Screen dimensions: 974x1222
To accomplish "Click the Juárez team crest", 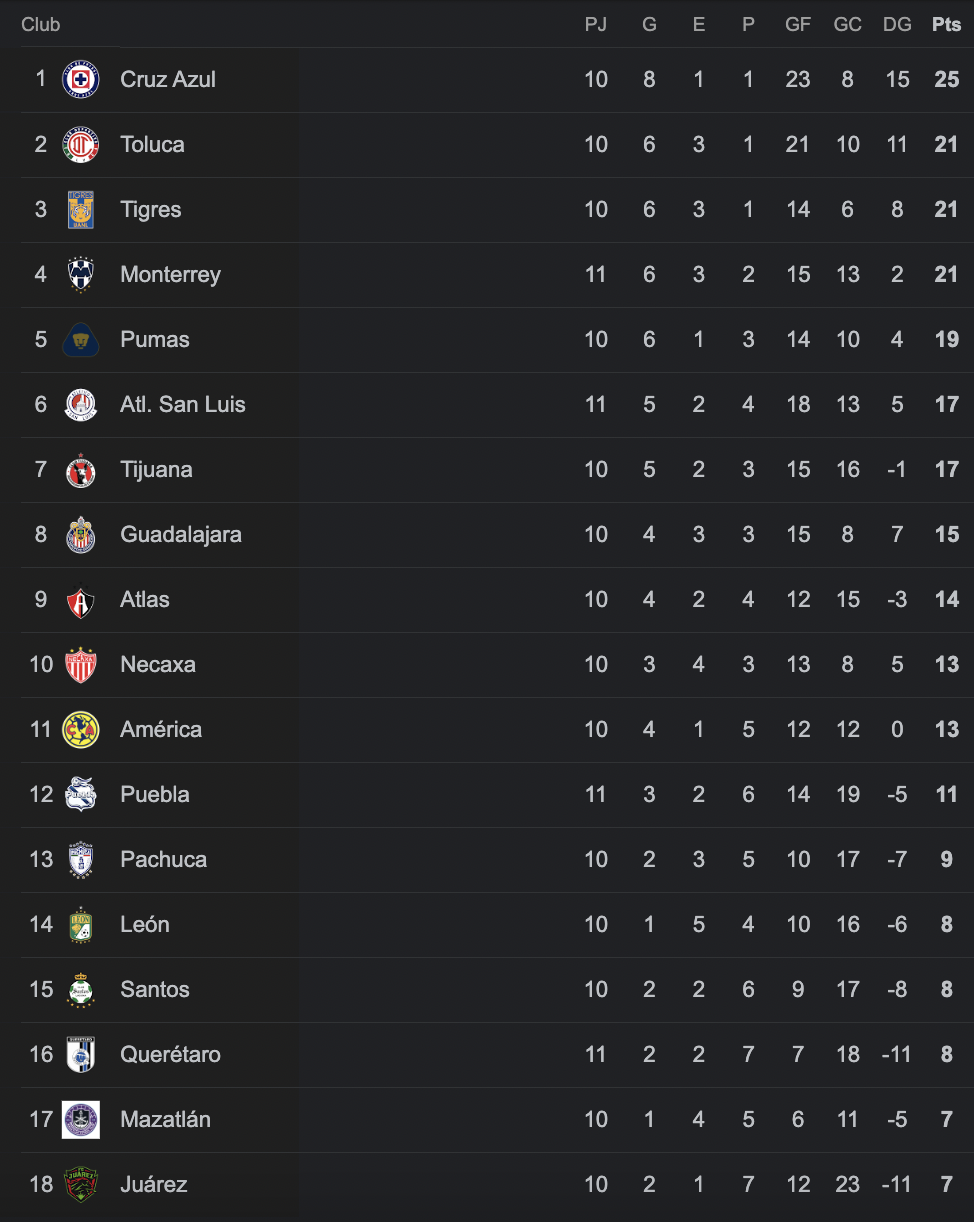I will coord(81,1185).
